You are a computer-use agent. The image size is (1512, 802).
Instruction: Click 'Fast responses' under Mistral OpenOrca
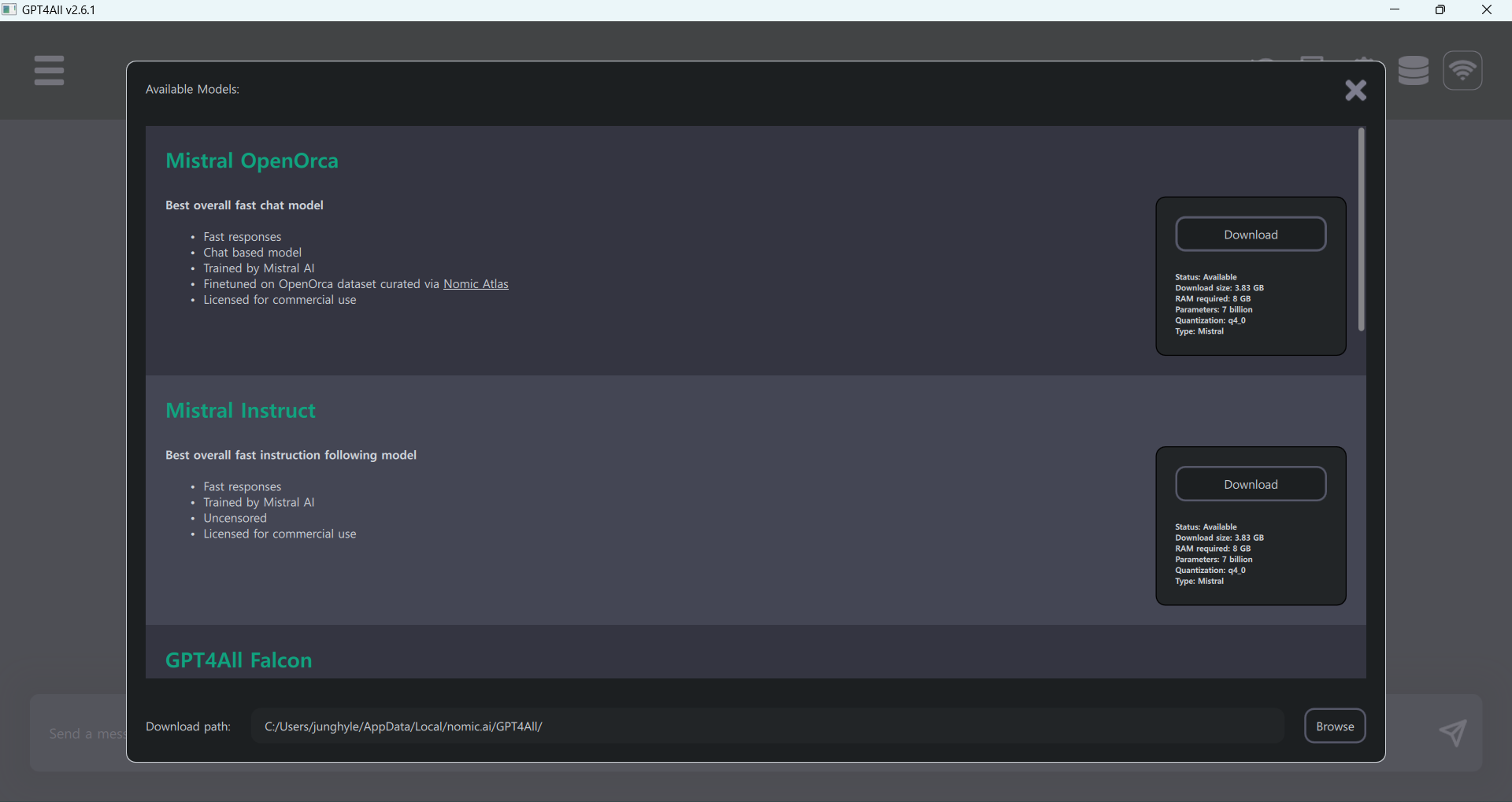point(242,237)
